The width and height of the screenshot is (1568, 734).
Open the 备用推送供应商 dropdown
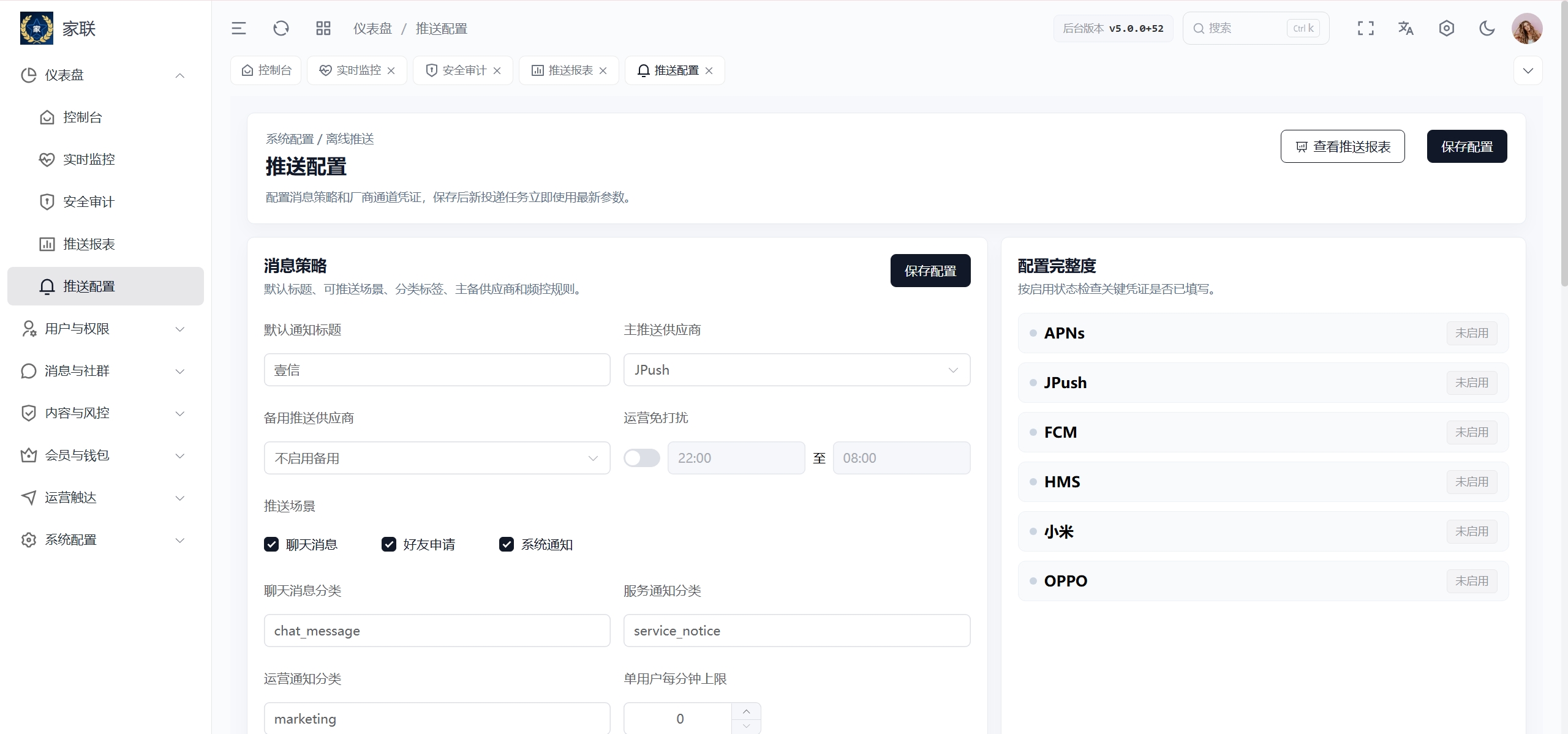[437, 458]
